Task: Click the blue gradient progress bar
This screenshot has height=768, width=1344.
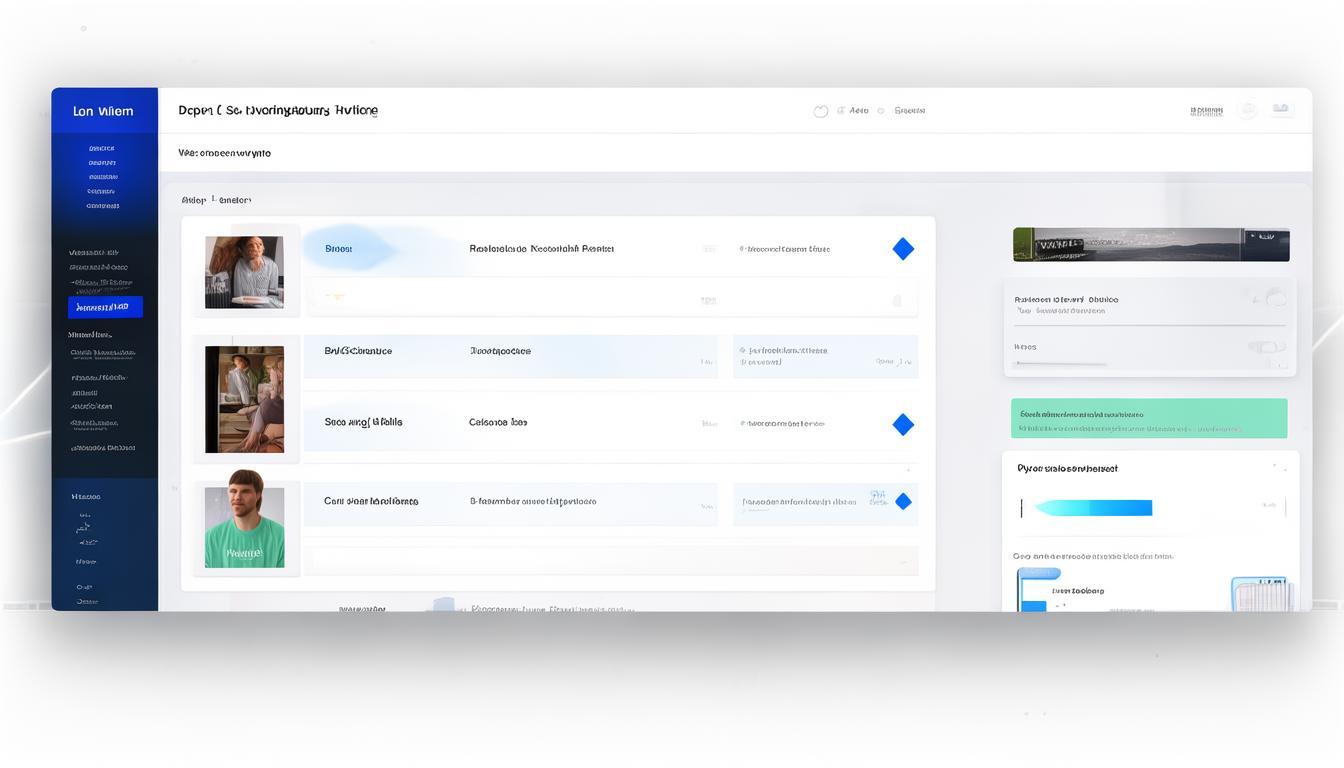Action: 1093,508
